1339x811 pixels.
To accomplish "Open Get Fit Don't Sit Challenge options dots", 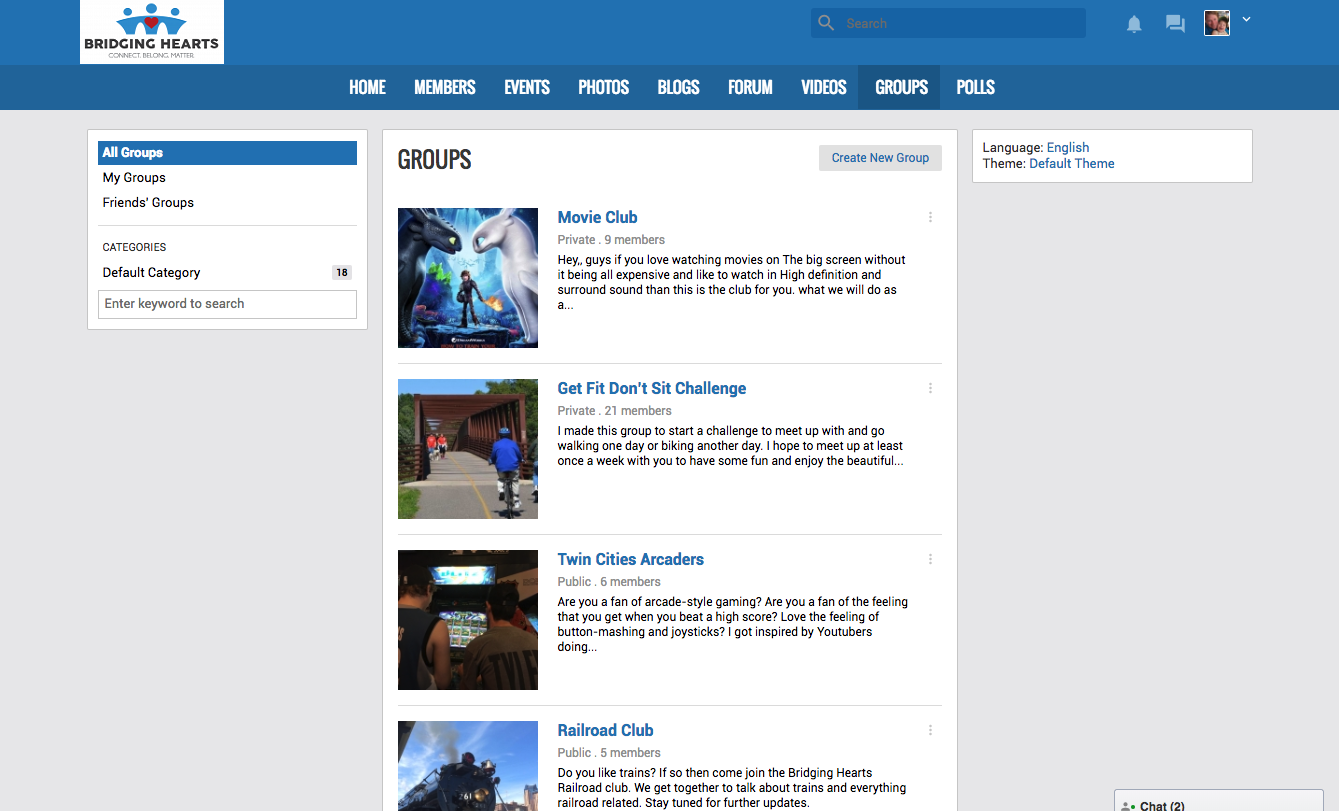I will [x=930, y=388].
